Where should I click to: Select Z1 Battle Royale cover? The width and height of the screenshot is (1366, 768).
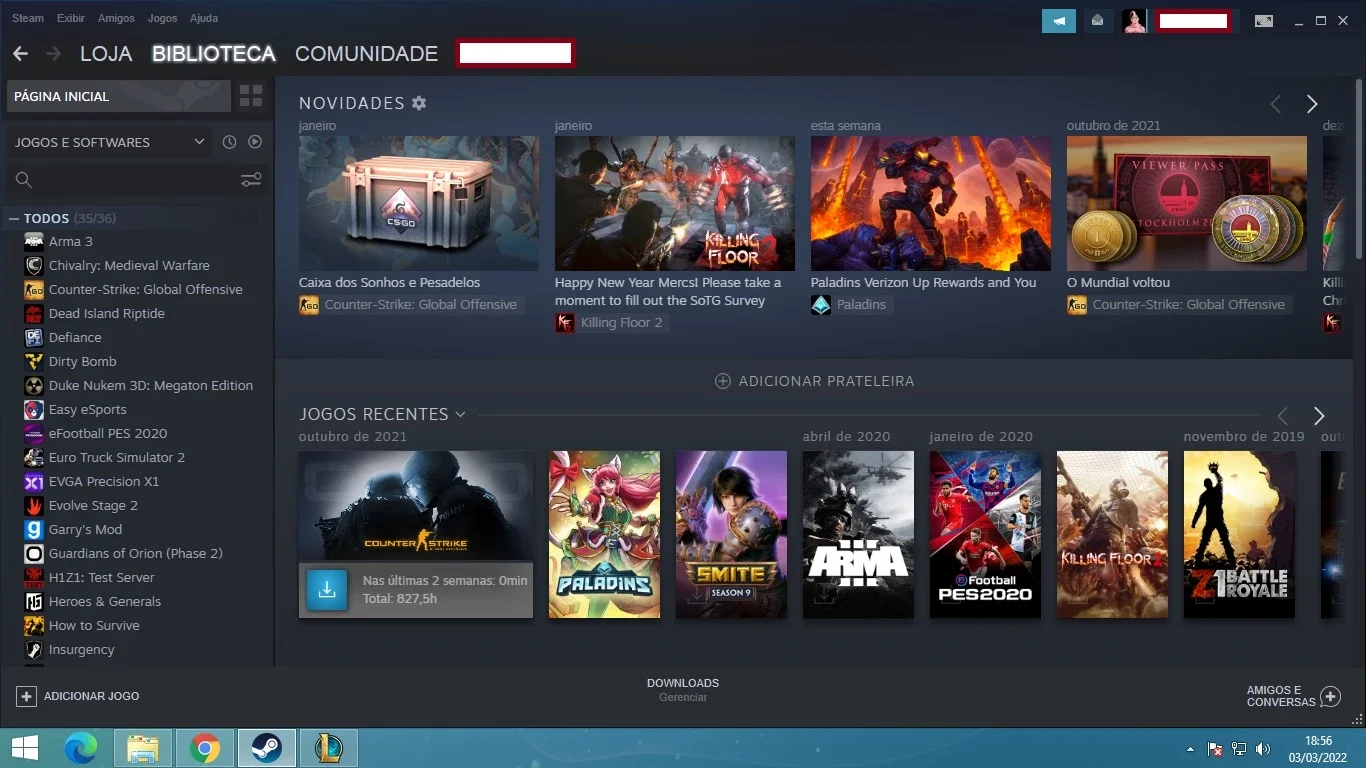1239,534
